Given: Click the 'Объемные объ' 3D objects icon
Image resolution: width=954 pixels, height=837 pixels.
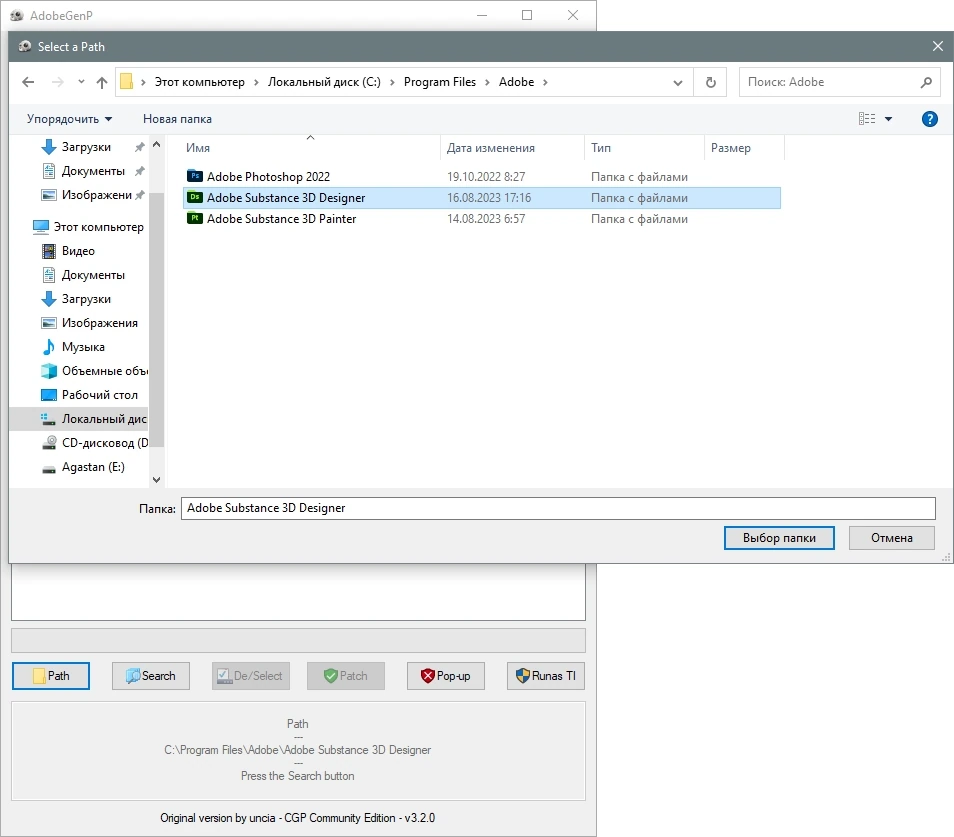Looking at the screenshot, I should point(49,371).
